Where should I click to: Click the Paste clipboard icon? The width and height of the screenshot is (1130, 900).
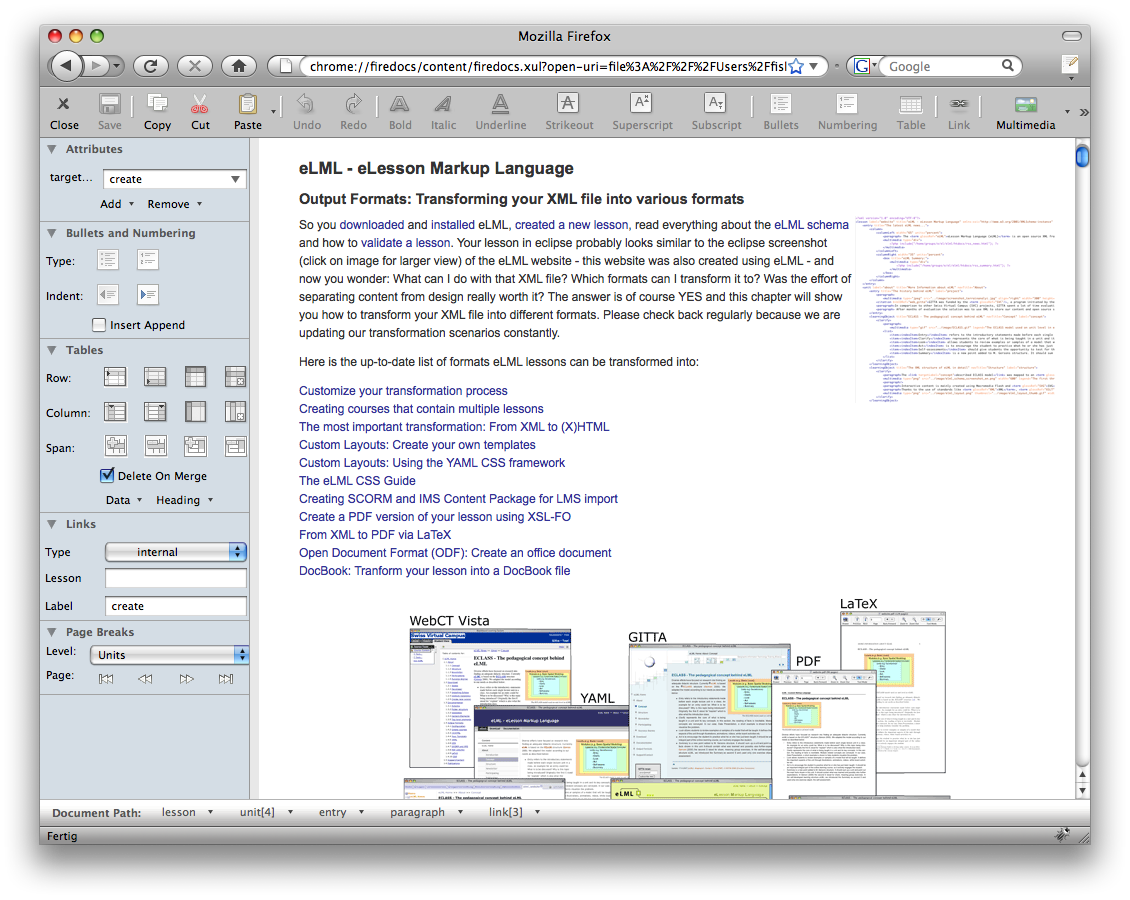pos(247,104)
